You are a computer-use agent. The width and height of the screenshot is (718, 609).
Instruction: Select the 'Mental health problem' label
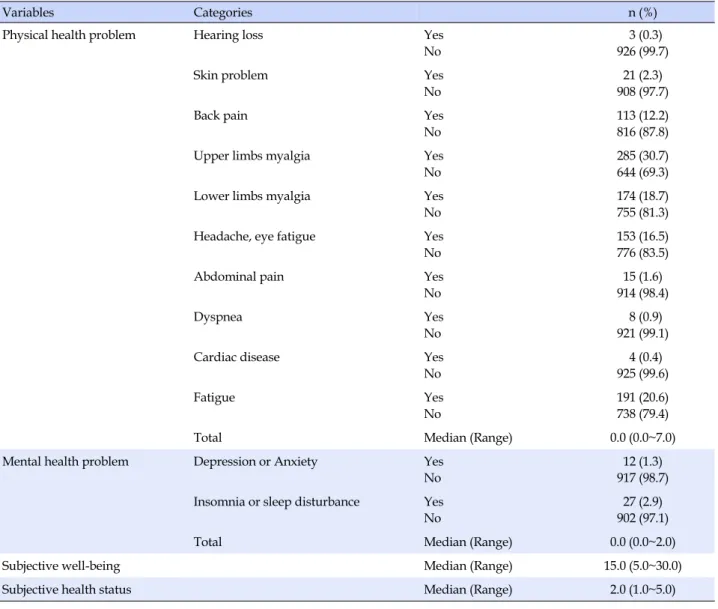pos(65,462)
